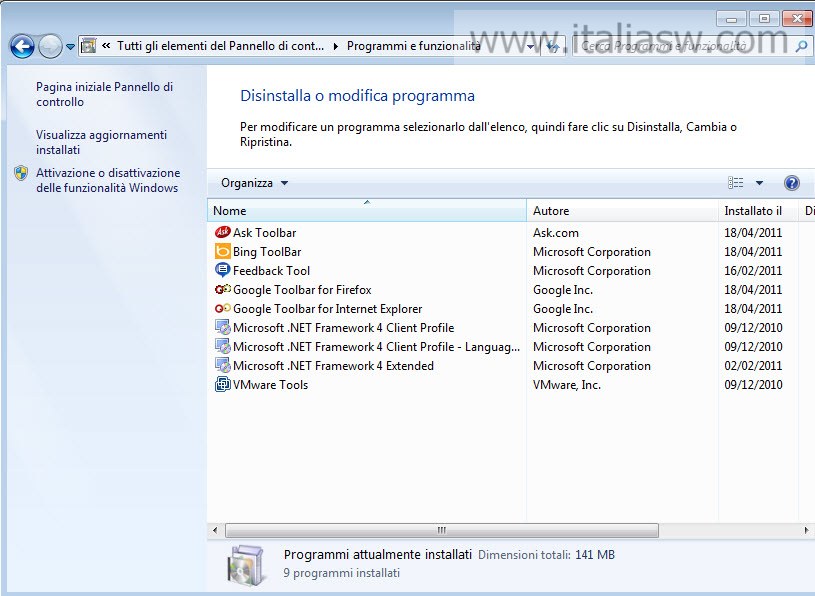Click the Ask Toolbar icon

click(x=222, y=232)
